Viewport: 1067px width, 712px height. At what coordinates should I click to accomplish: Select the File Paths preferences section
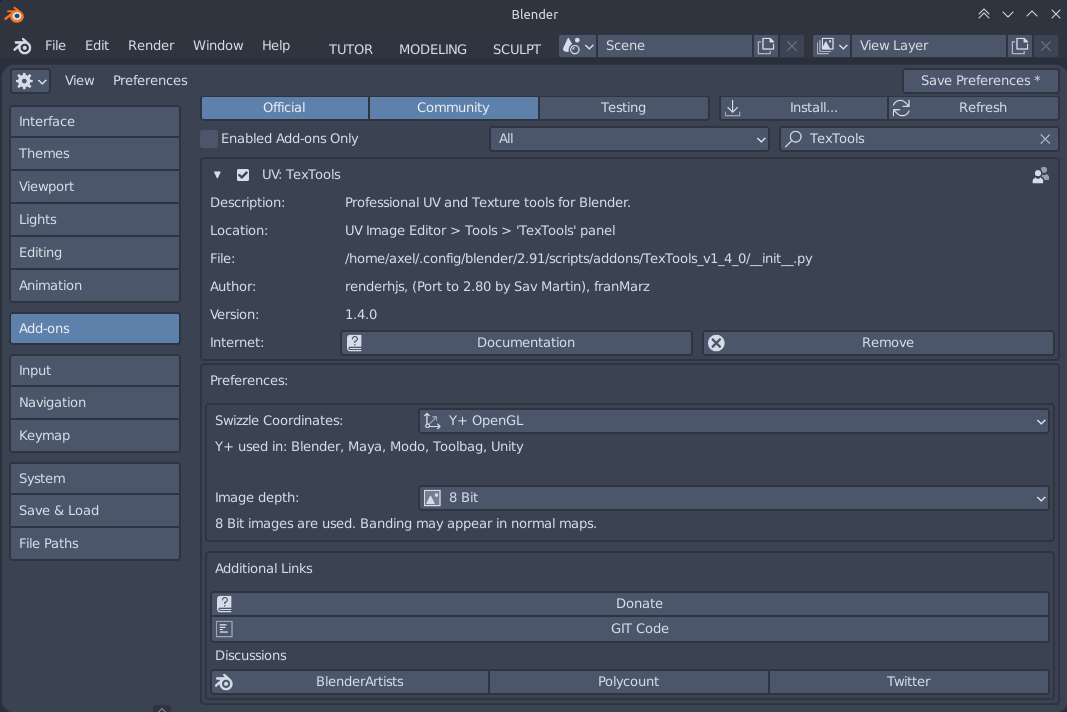click(x=95, y=543)
